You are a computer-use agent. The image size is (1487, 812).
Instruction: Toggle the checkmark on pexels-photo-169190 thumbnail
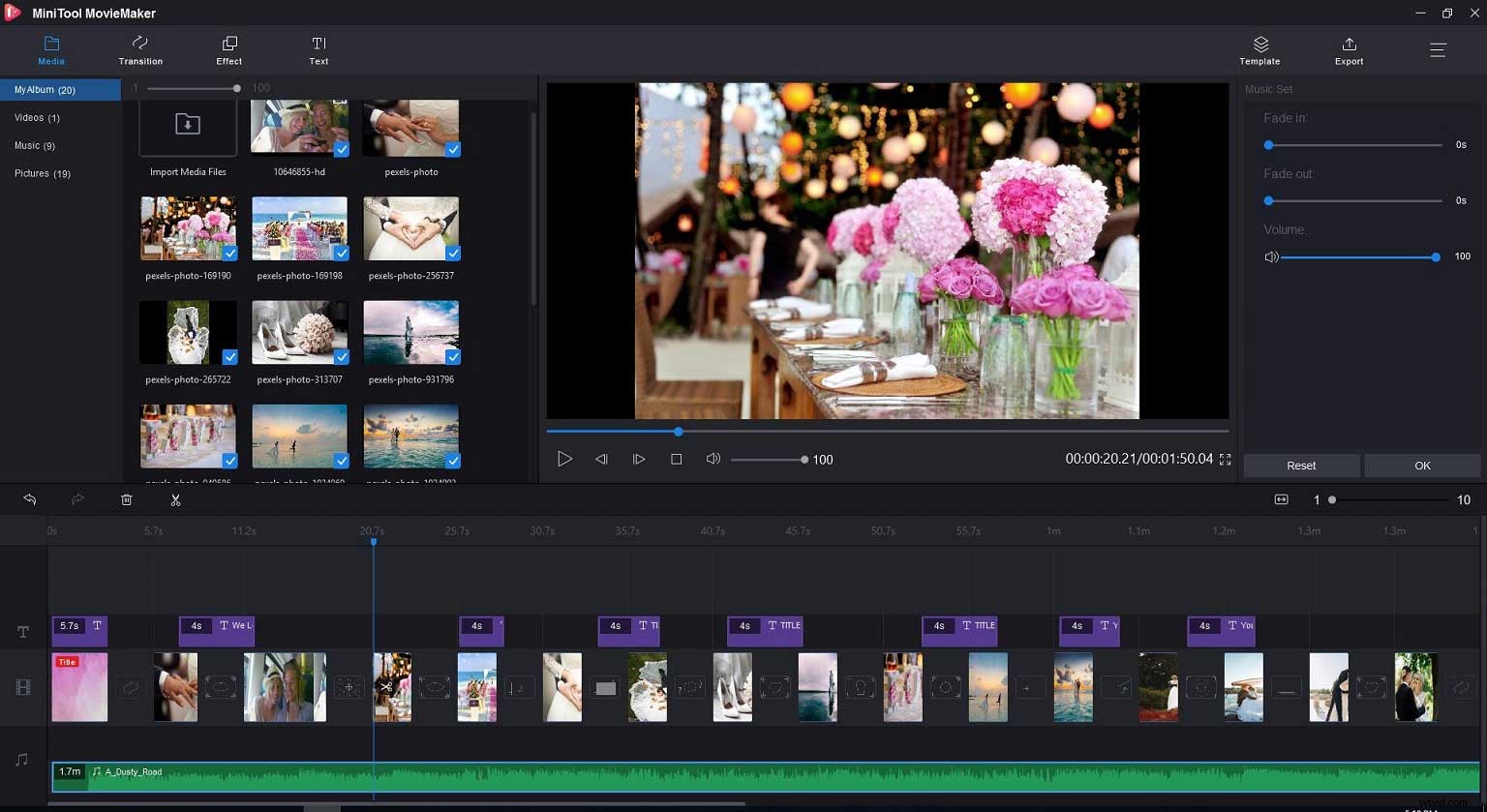228,253
